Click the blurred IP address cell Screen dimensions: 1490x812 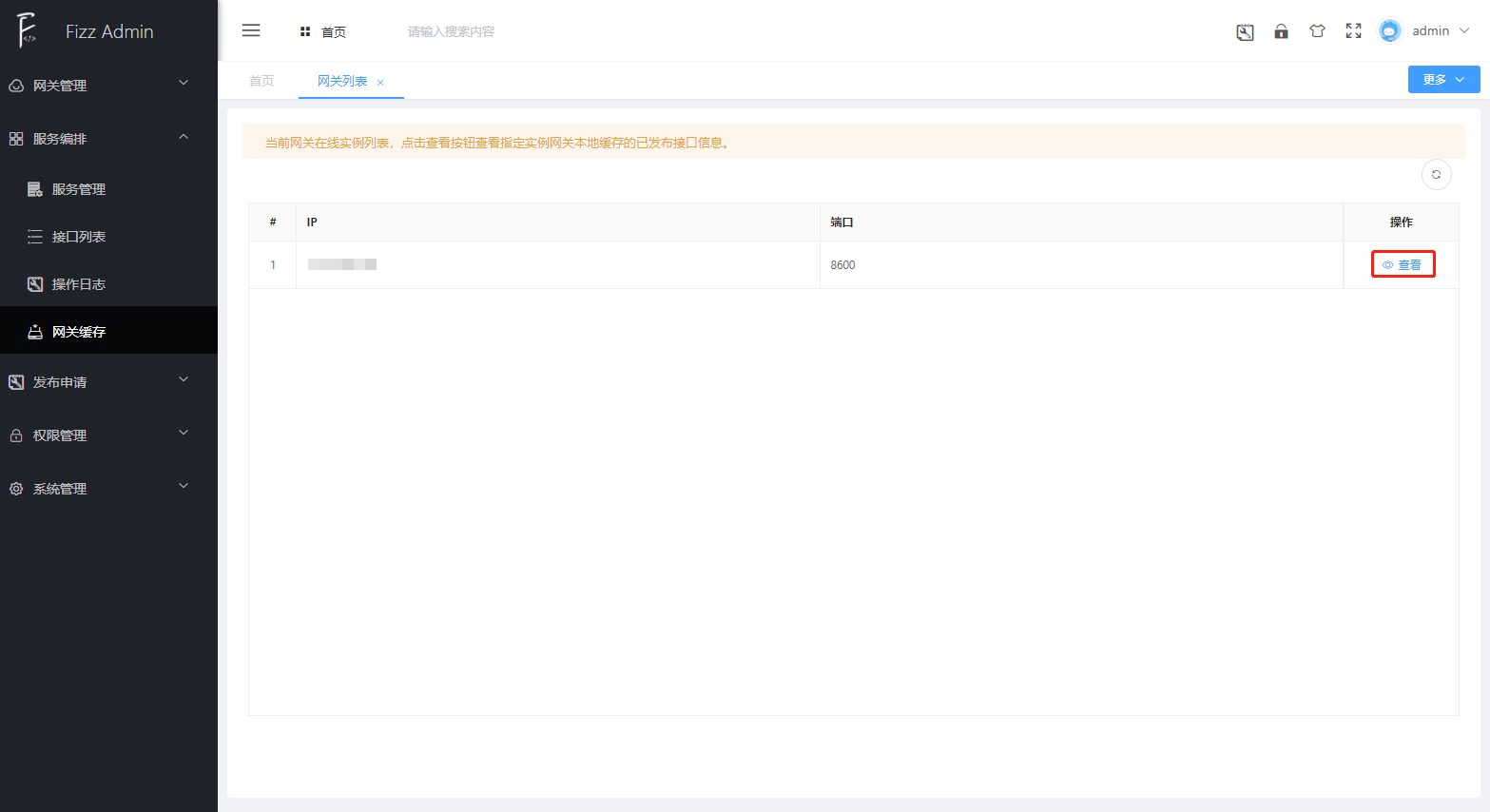coord(558,264)
